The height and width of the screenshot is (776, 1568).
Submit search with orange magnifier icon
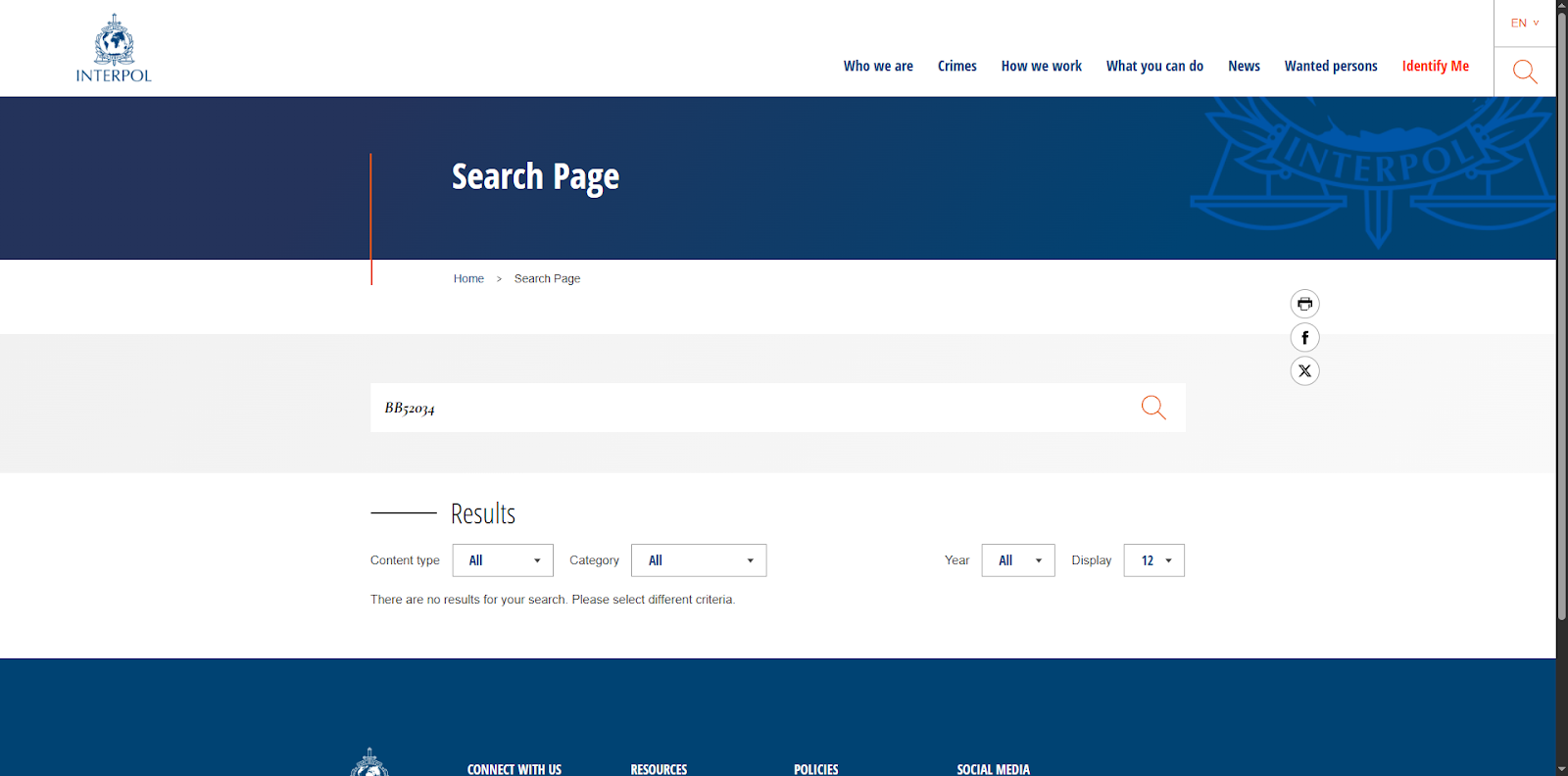tap(1153, 408)
